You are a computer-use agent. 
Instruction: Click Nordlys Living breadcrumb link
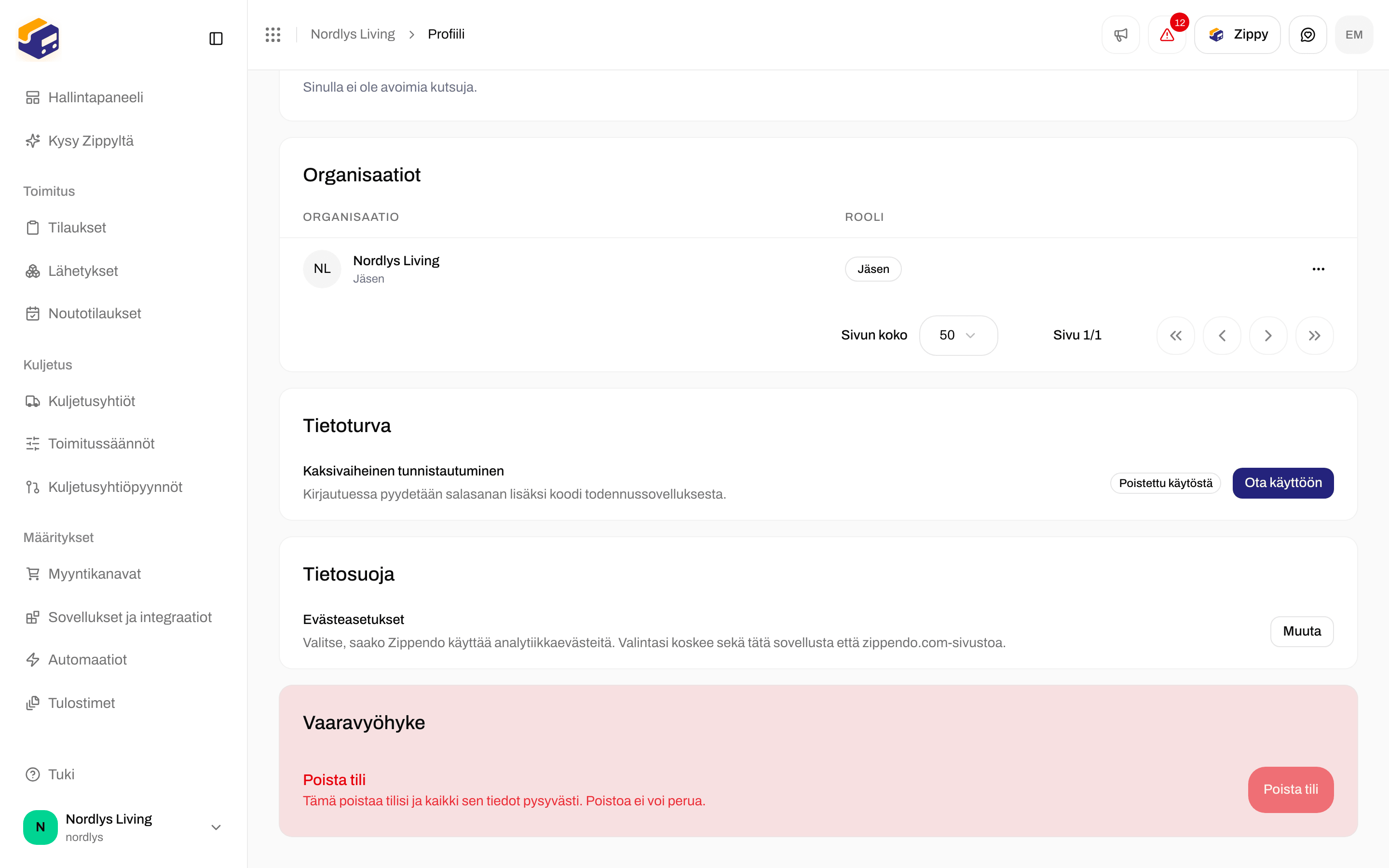click(353, 34)
